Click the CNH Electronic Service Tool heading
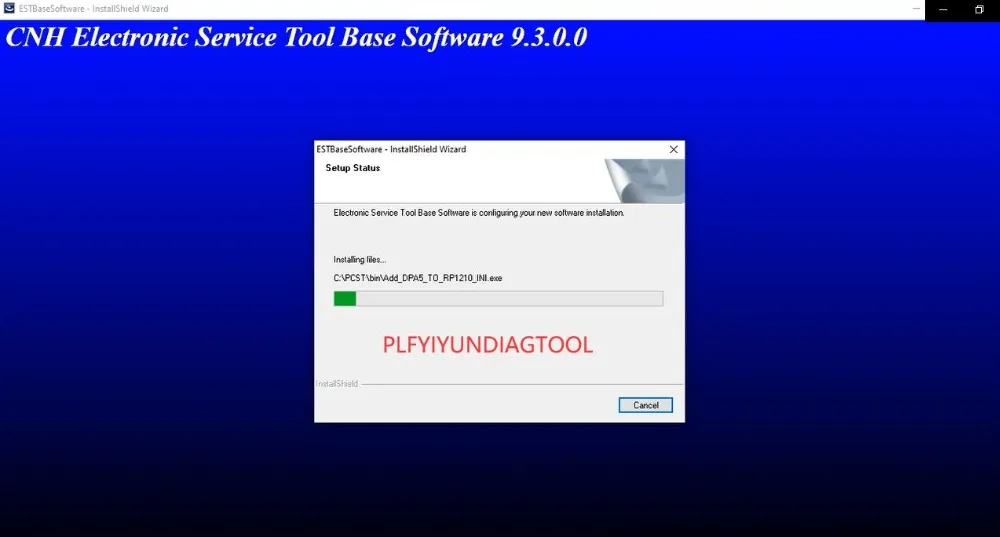The image size is (1000, 537). click(x=296, y=37)
